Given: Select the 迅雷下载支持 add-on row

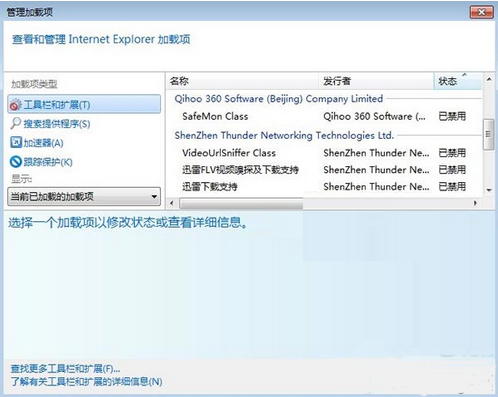Looking at the screenshot, I should 324,186.
